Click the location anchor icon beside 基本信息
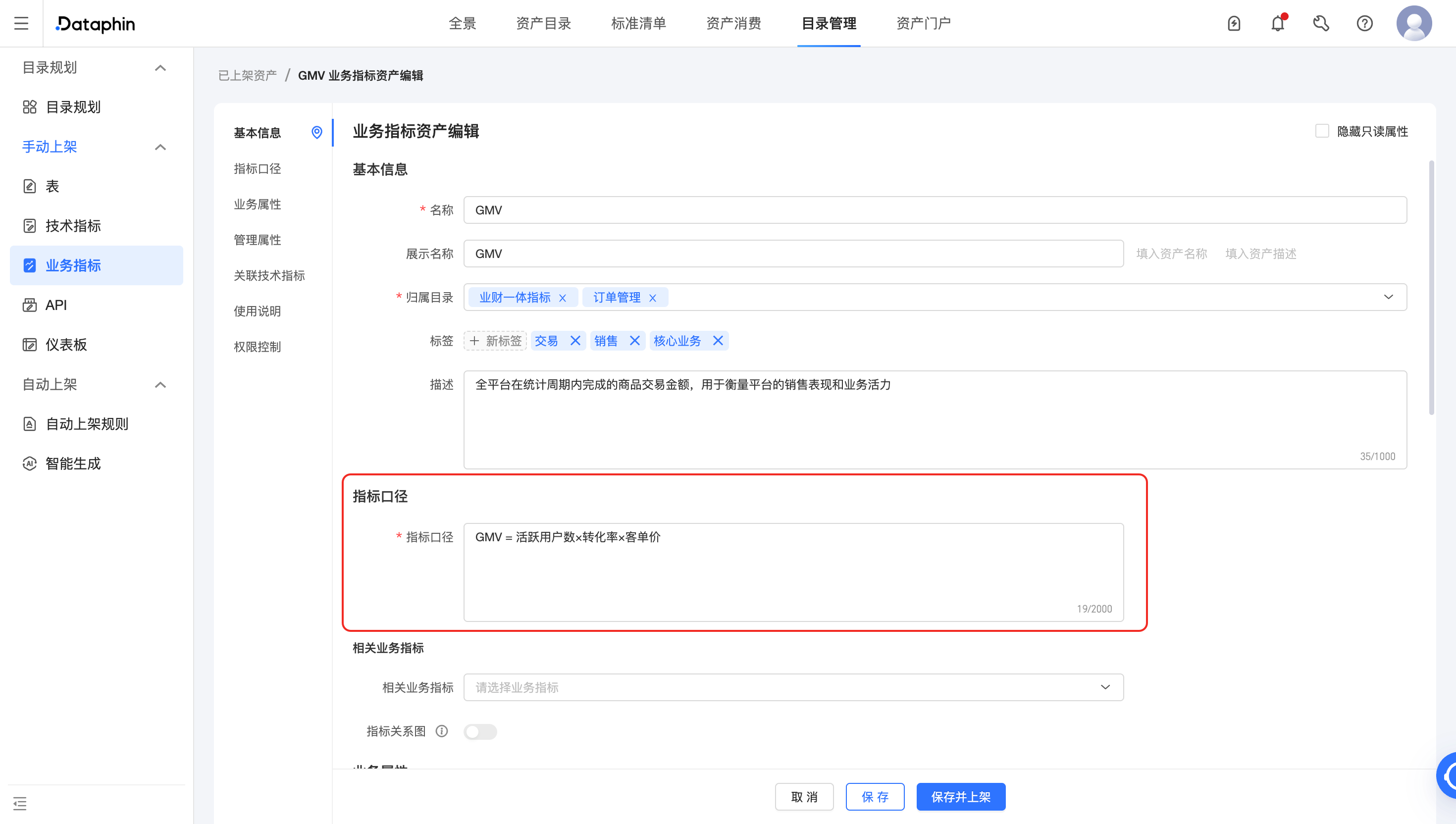This screenshot has width=1456, height=824. (317, 132)
